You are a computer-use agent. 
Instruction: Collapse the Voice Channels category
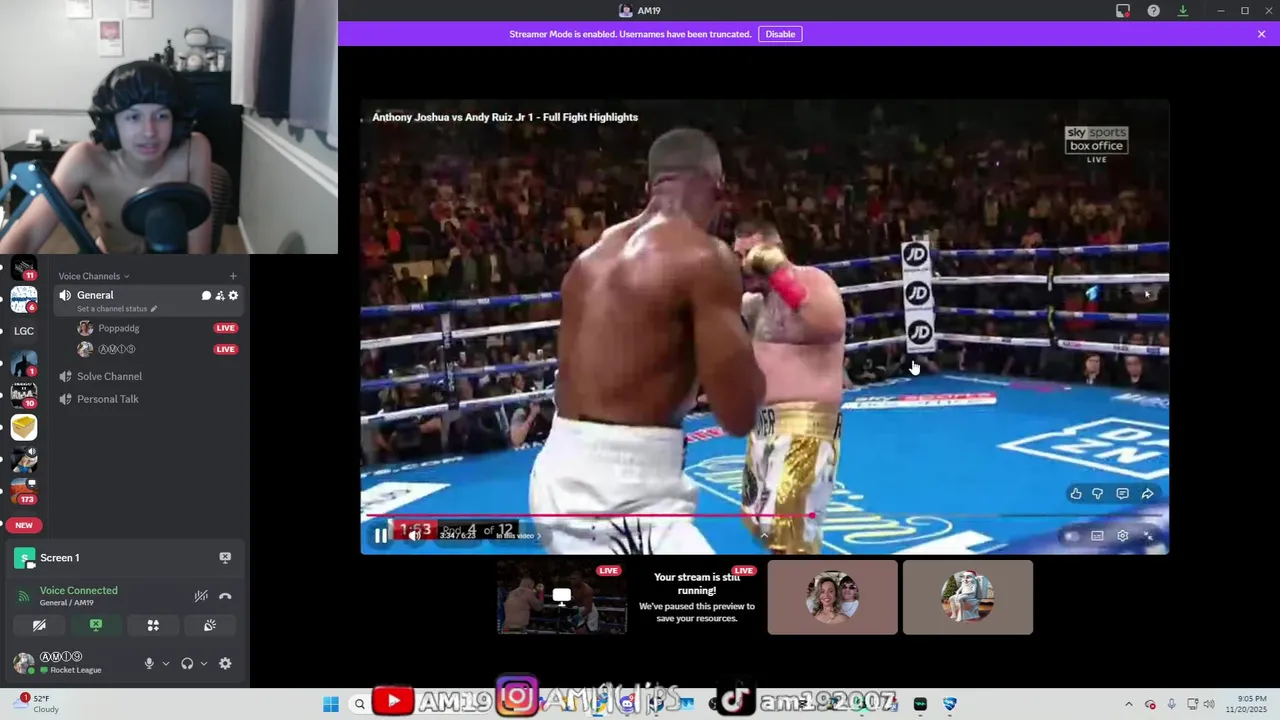pyautogui.click(x=93, y=276)
